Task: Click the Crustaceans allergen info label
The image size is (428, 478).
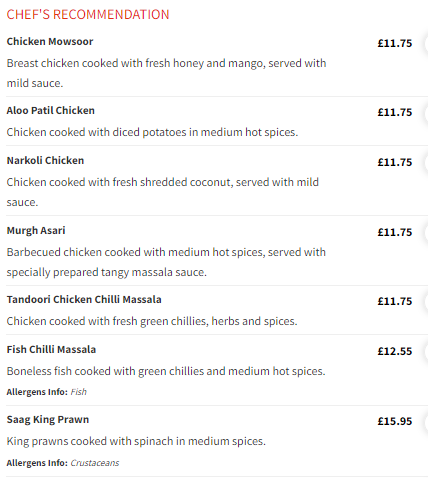Action: [95, 463]
